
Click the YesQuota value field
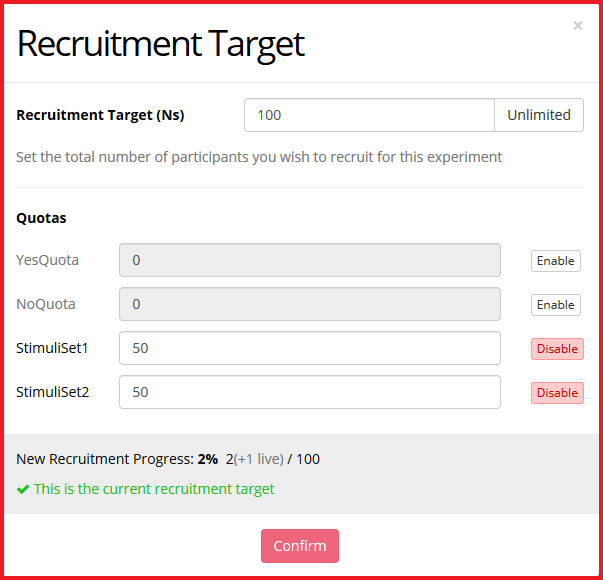click(x=309, y=260)
